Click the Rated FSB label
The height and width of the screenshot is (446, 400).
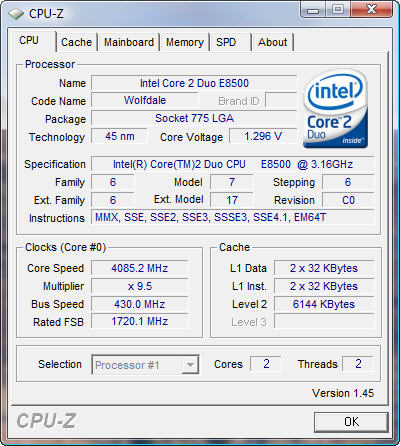58,322
